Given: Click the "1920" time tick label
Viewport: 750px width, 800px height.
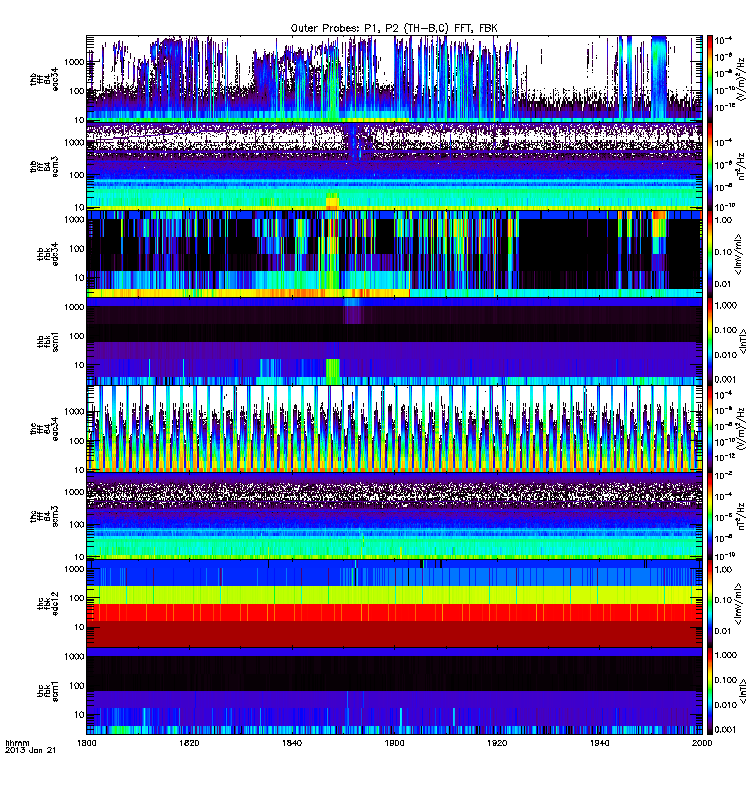Looking at the screenshot, I should click(497, 743).
